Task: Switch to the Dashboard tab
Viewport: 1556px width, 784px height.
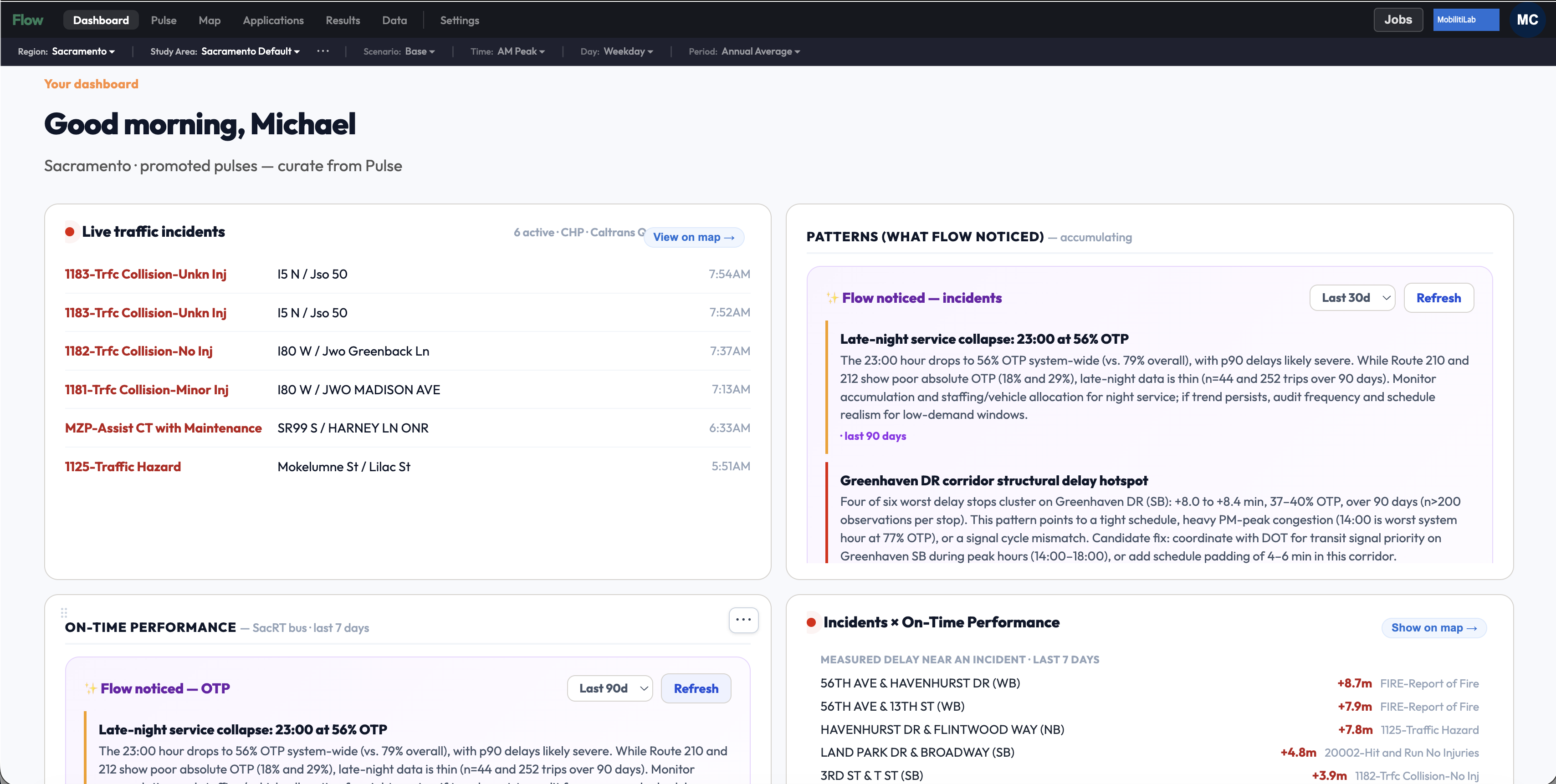Action: 101,20
